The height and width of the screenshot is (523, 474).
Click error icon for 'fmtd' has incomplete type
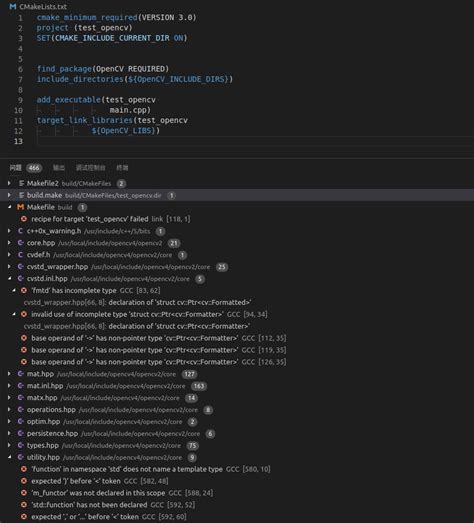coord(24,291)
